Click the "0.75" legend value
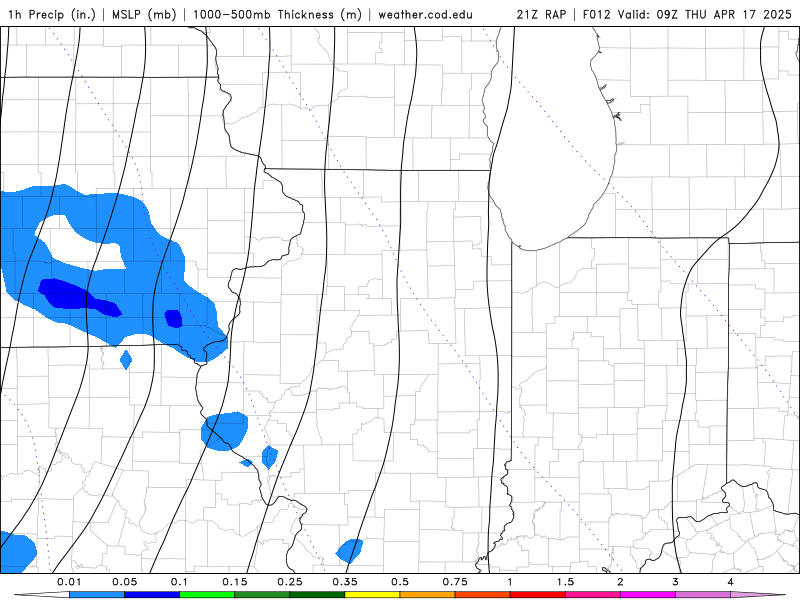The width and height of the screenshot is (800, 600). tap(455, 582)
